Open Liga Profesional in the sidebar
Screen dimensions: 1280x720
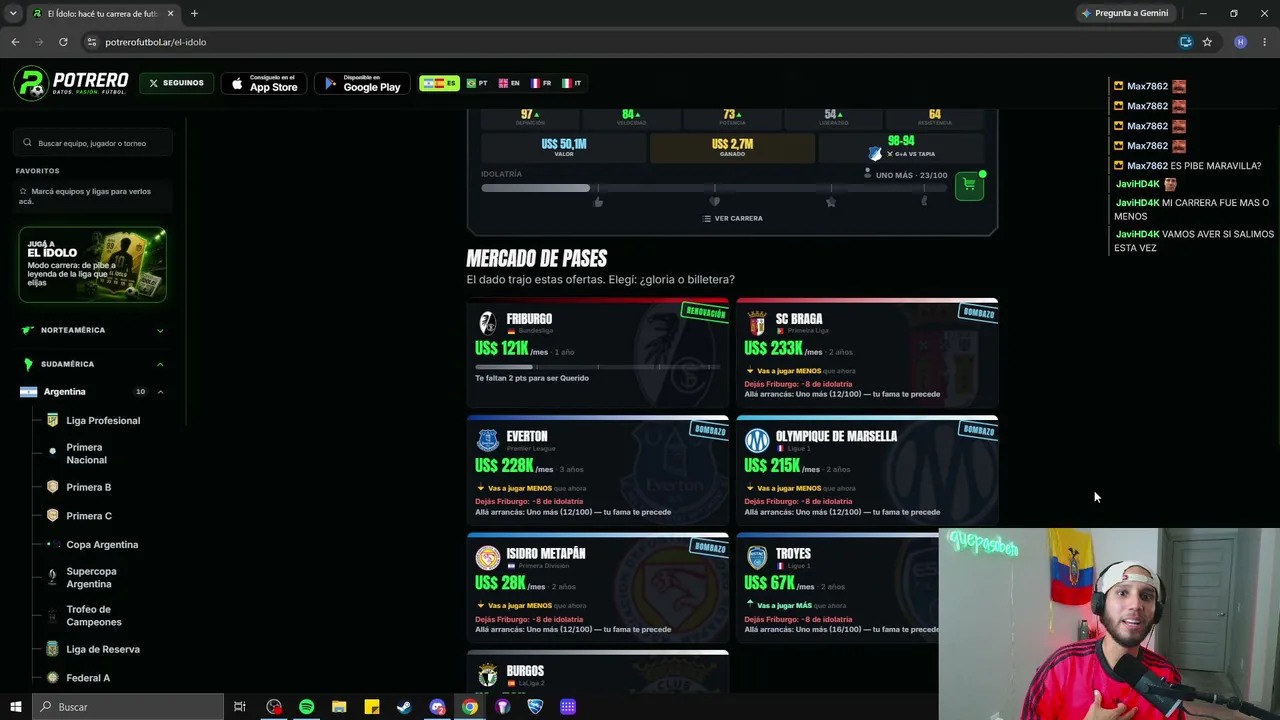pyautogui.click(x=103, y=421)
